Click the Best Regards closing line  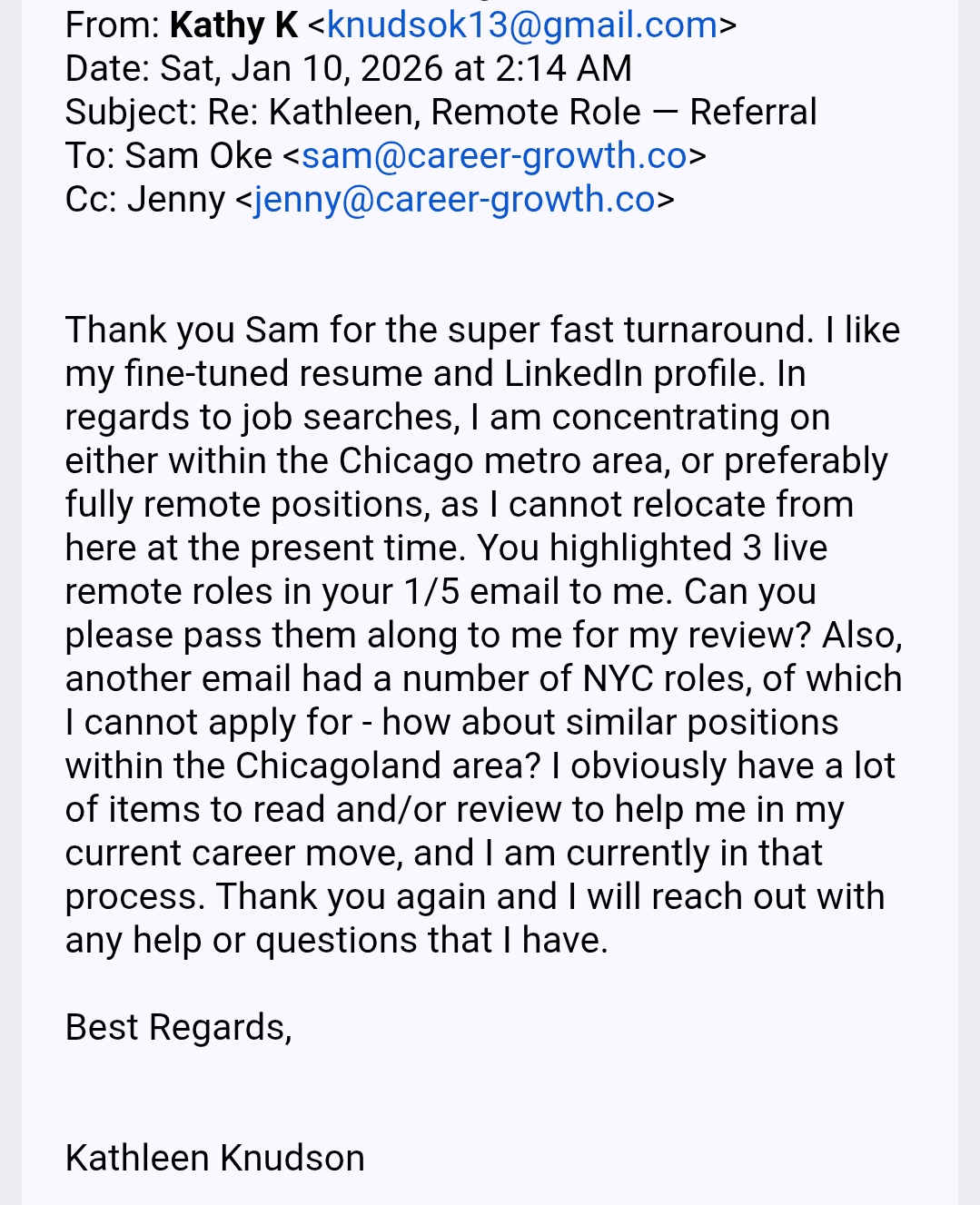coord(178,1028)
